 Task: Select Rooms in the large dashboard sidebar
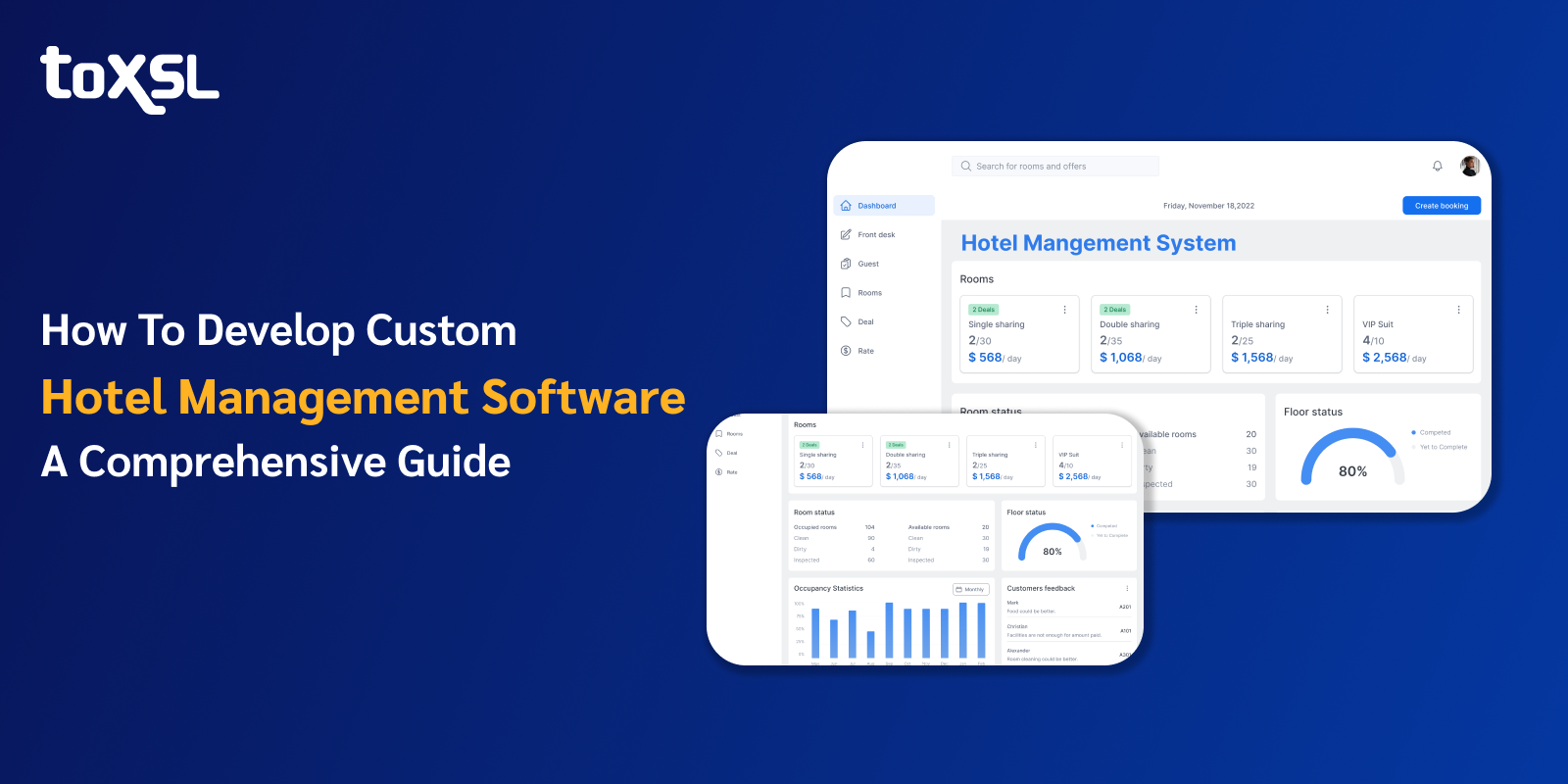(869, 293)
